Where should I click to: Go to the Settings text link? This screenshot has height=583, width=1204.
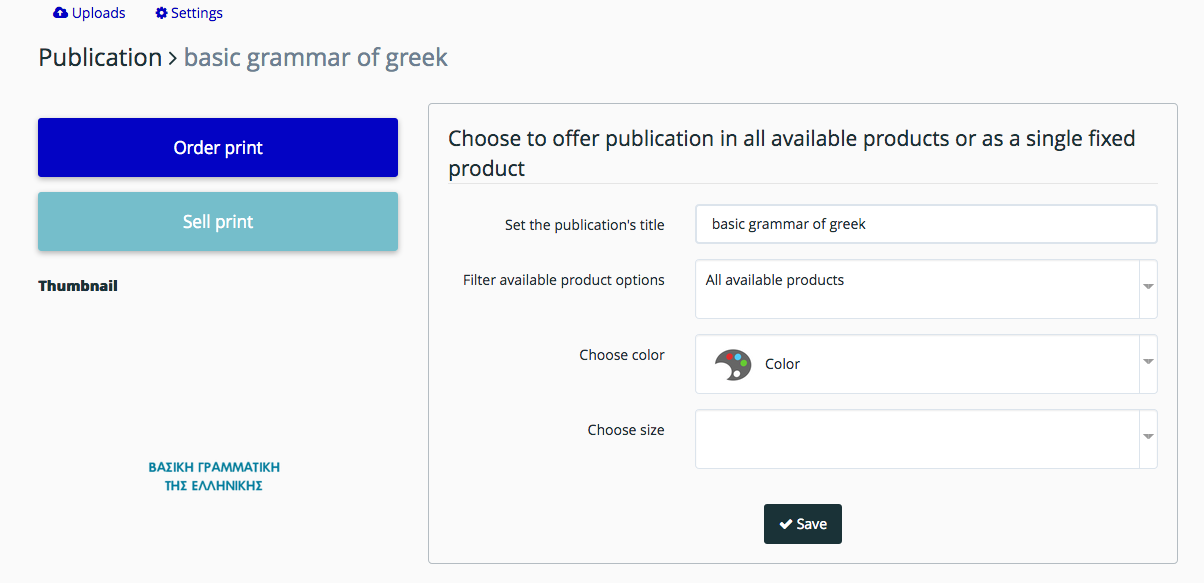pyautogui.click(x=197, y=13)
